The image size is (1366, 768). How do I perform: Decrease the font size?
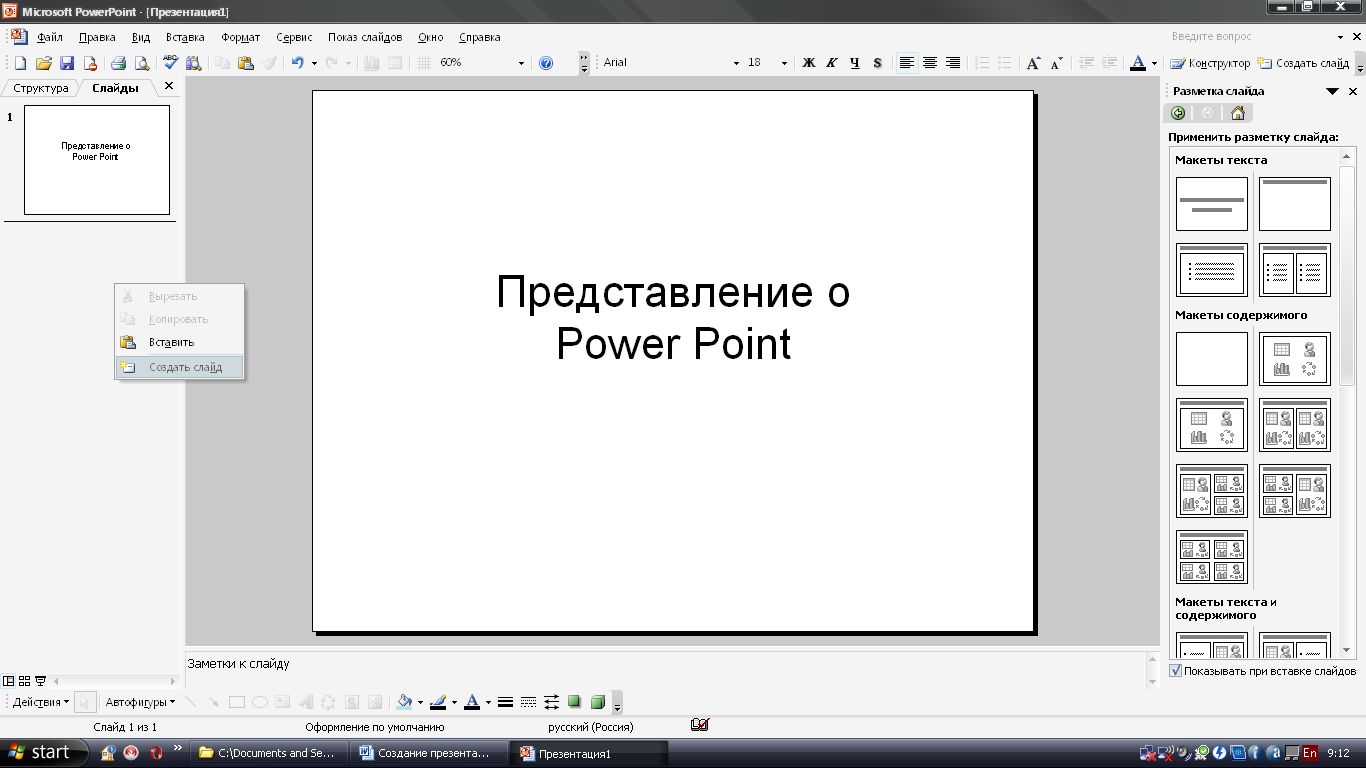point(1057,63)
